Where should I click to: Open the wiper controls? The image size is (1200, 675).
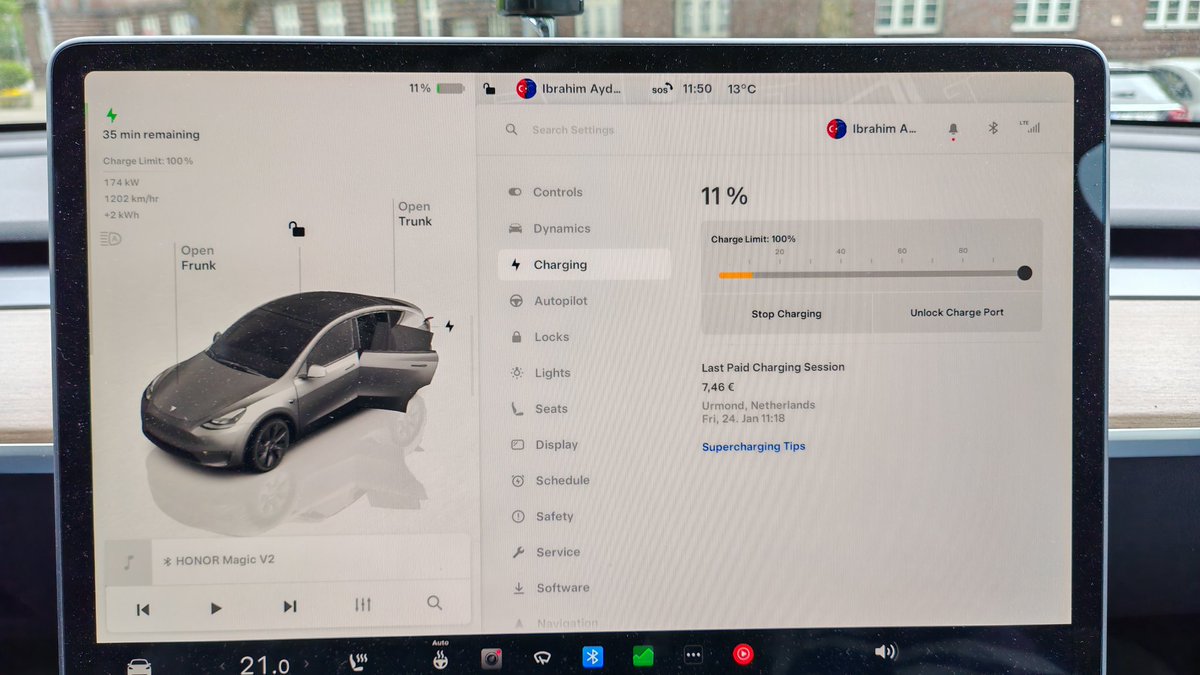coord(543,658)
